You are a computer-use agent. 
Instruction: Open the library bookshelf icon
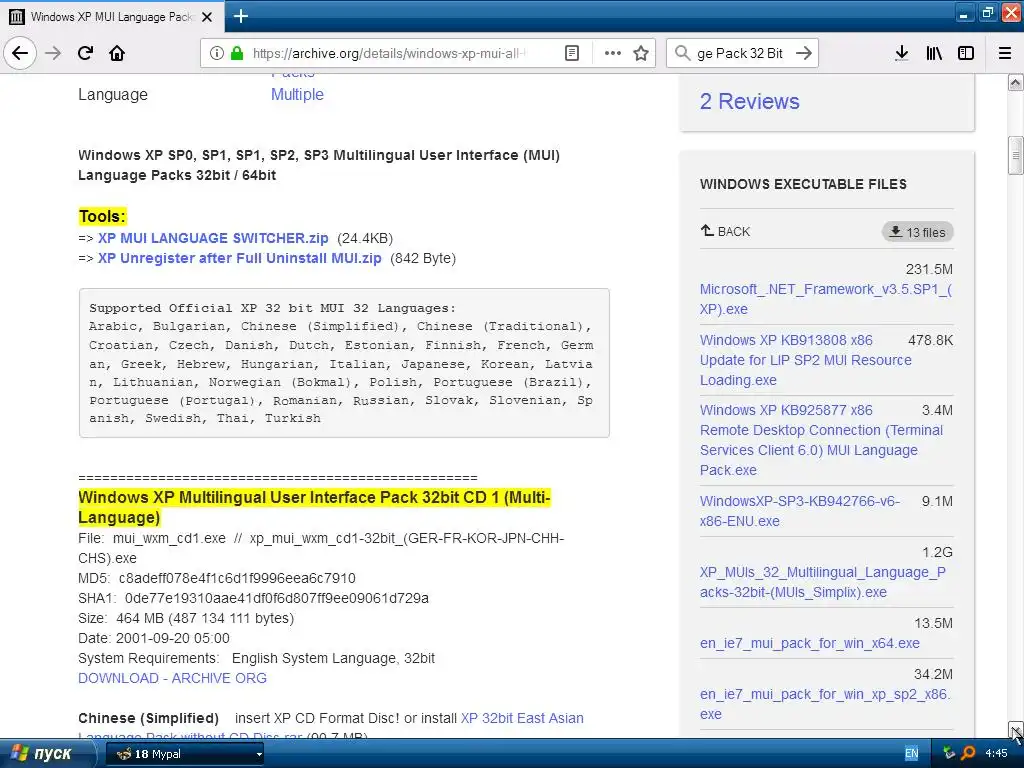point(934,53)
